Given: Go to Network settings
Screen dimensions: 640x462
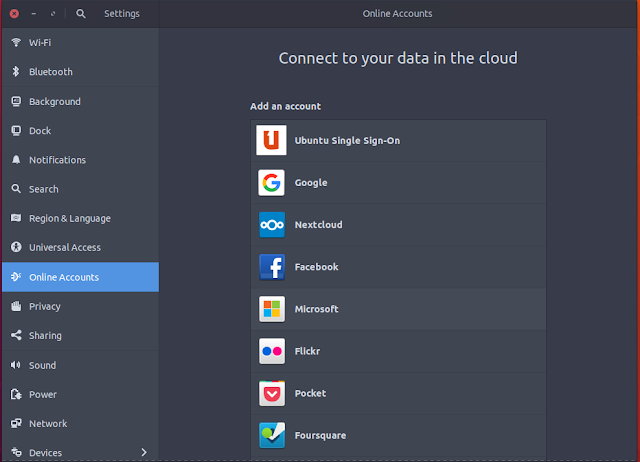Looking at the screenshot, I should [80, 423].
